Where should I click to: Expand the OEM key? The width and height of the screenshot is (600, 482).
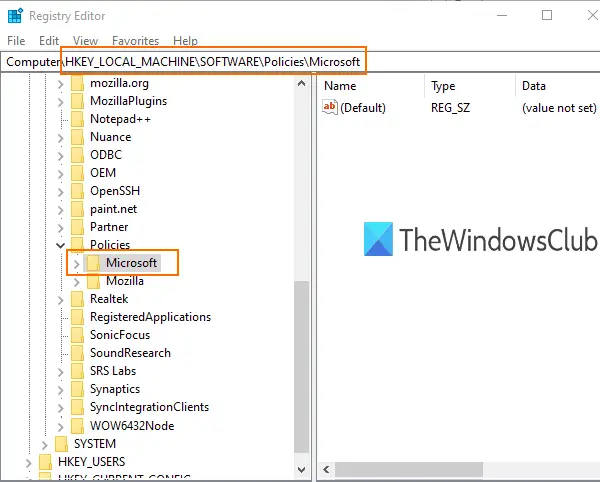pyautogui.click(x=60, y=174)
